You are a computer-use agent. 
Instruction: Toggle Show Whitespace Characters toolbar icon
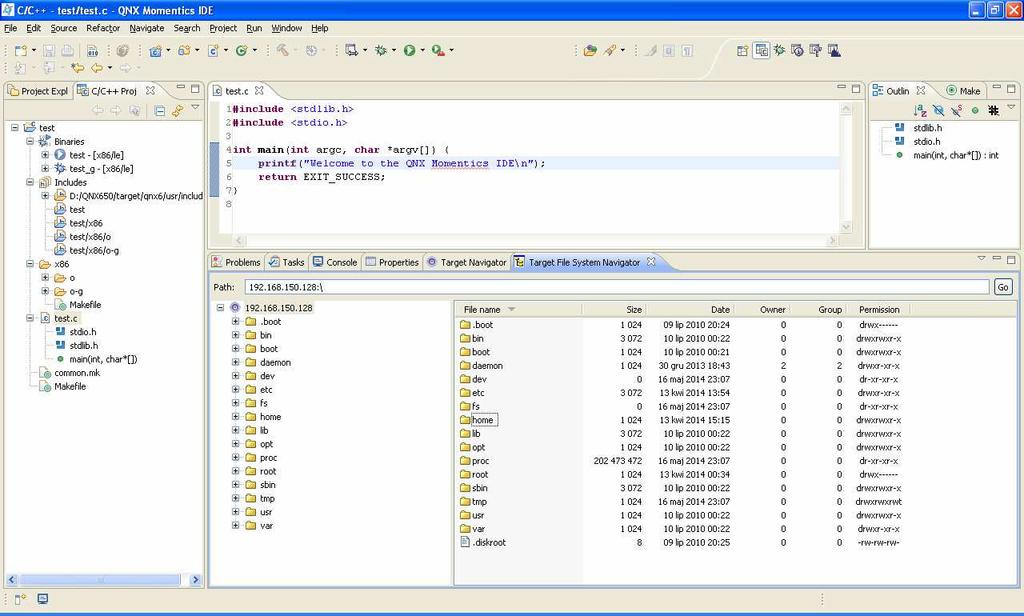click(x=687, y=50)
